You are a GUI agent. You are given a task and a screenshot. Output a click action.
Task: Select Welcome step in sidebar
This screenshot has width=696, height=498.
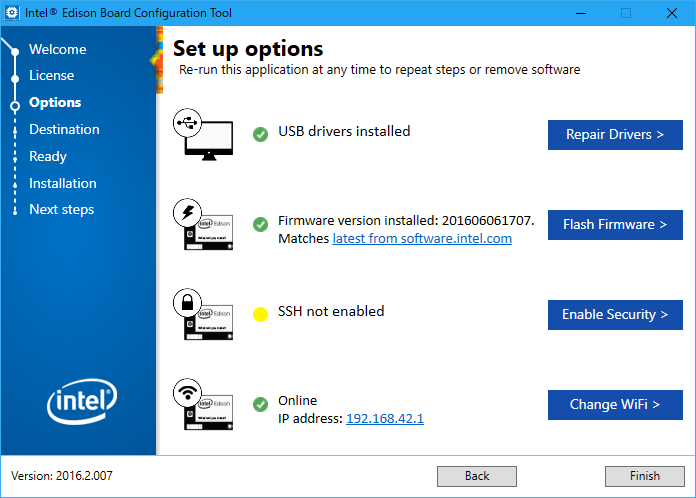tap(58, 49)
